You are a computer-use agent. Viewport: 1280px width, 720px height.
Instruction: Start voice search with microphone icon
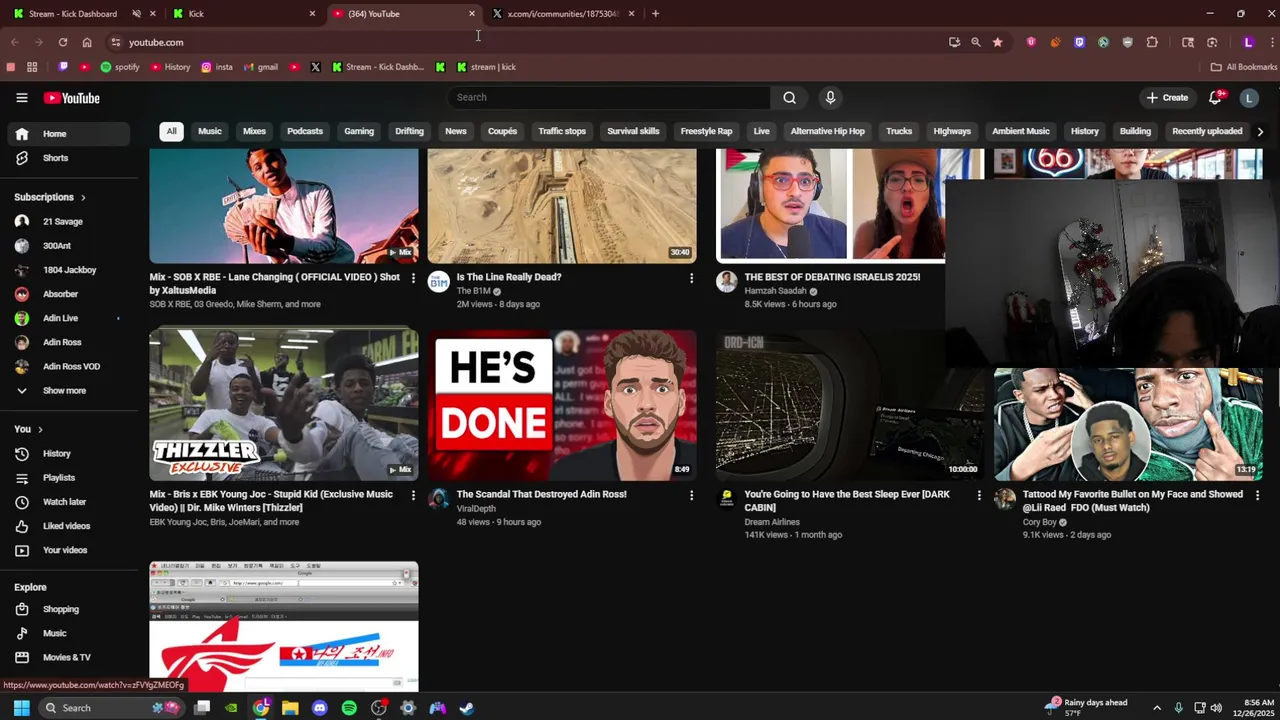point(830,97)
